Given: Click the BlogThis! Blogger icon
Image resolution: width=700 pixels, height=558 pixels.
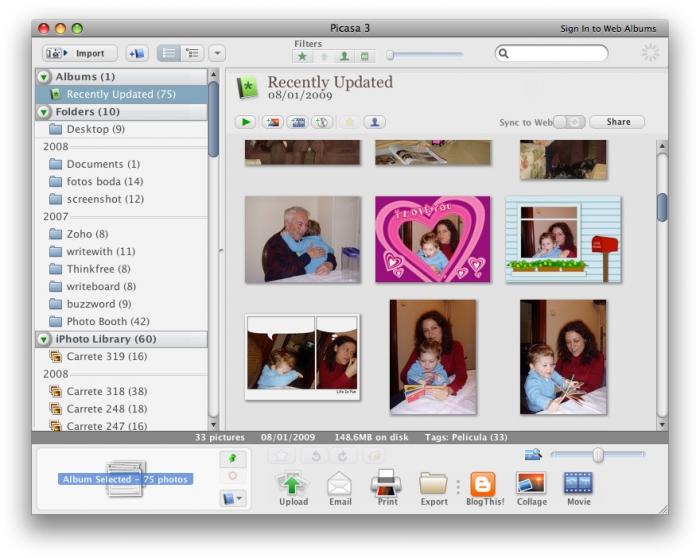Looking at the screenshot, I should coord(483,485).
